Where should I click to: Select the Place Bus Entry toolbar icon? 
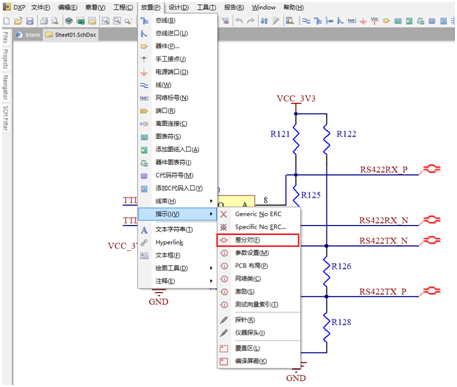point(340,21)
